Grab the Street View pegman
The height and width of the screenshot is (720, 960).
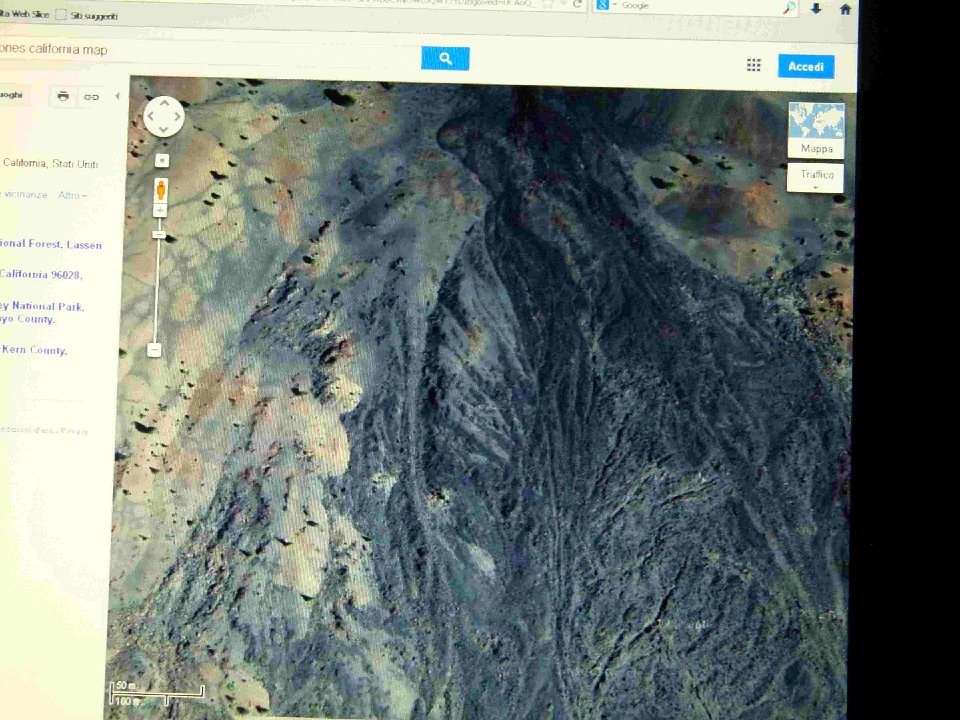click(x=161, y=190)
